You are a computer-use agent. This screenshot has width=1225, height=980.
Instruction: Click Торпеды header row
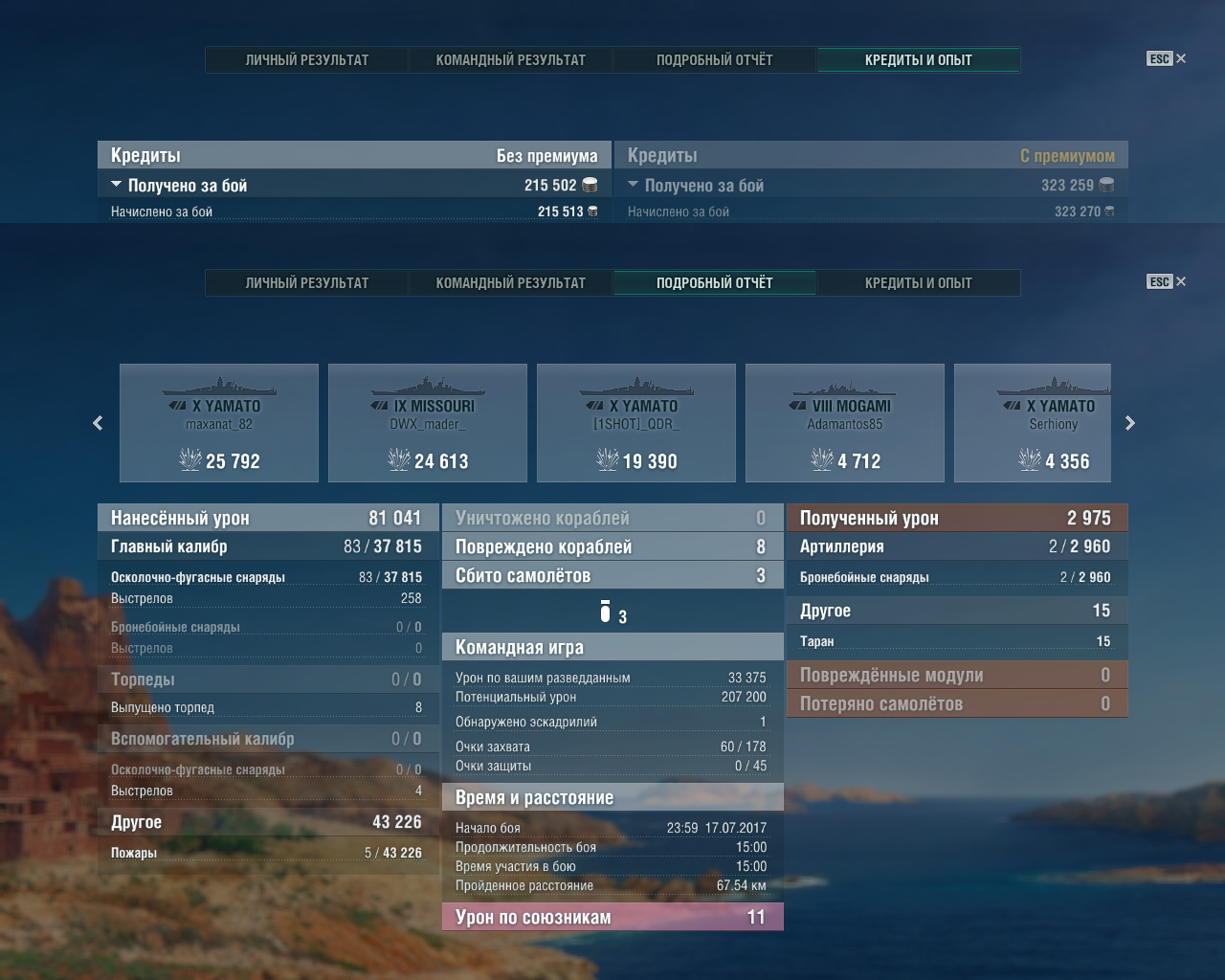point(268,679)
